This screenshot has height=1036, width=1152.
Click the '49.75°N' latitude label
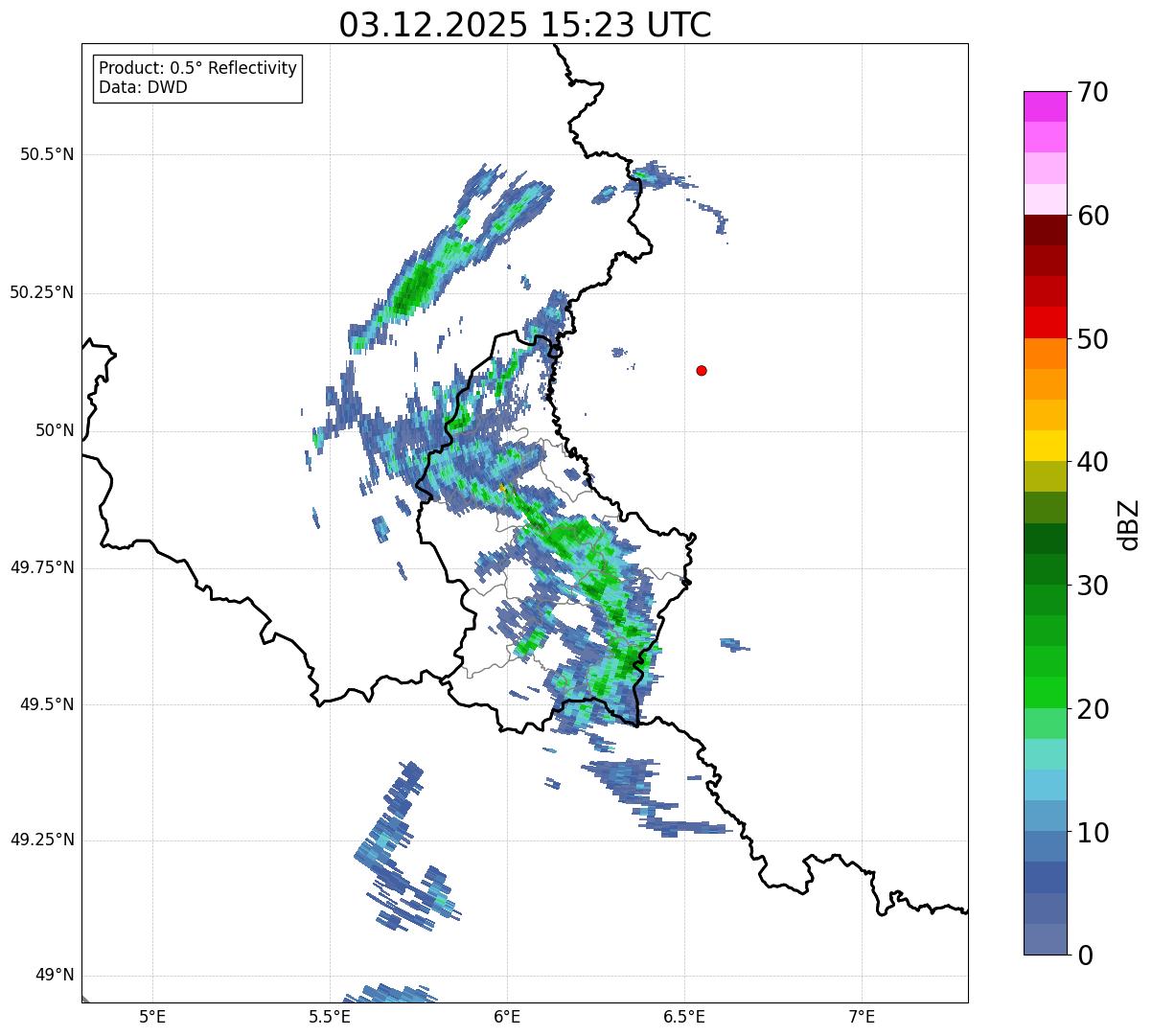[x=41, y=567]
